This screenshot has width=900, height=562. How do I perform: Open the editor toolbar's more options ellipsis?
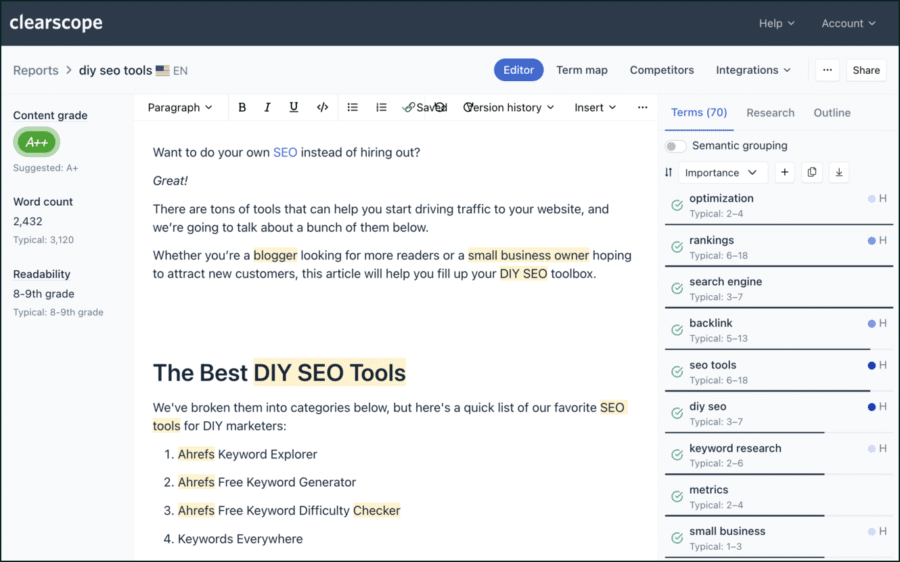click(642, 107)
